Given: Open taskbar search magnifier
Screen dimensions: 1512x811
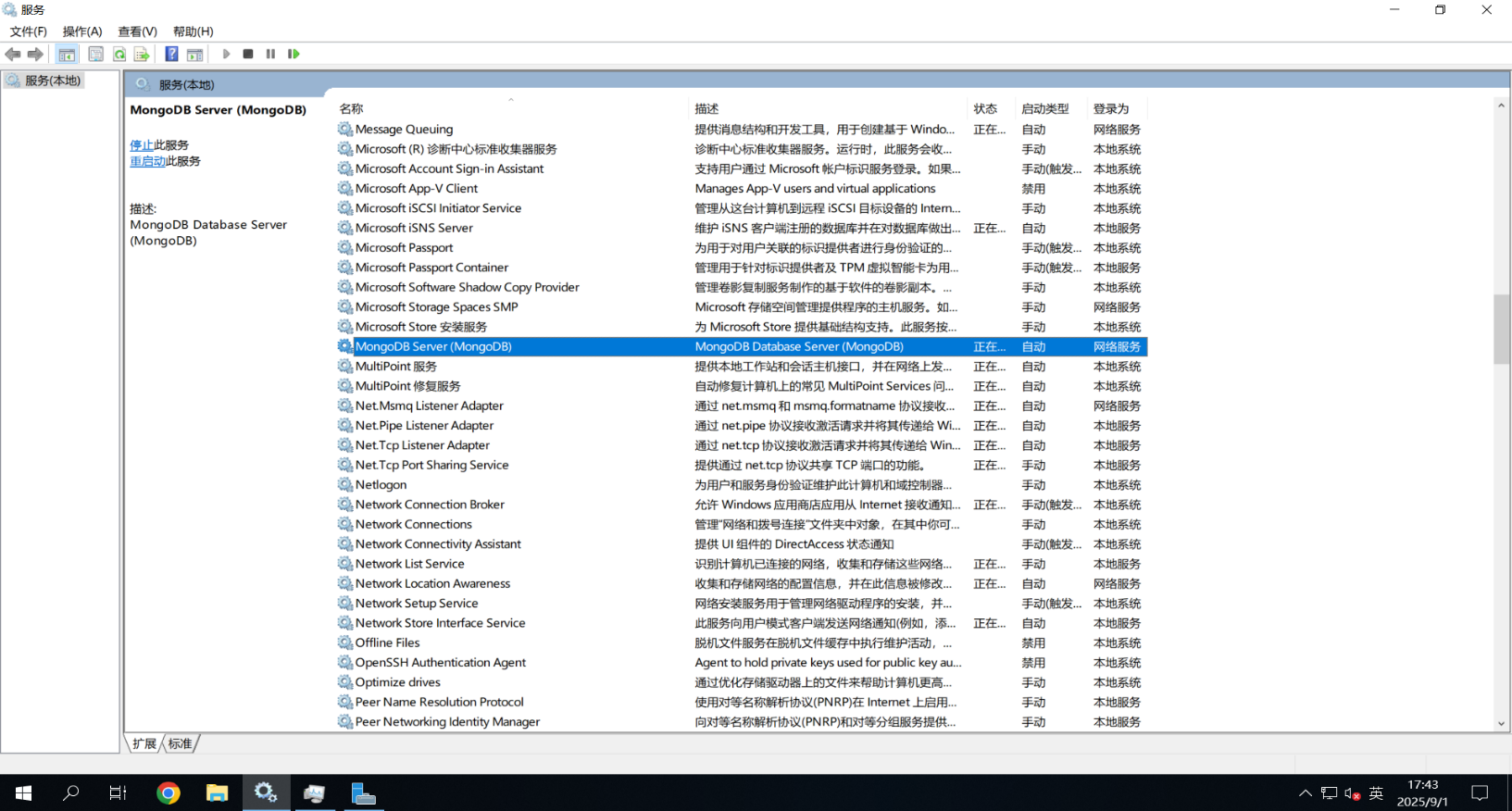Looking at the screenshot, I should click(70, 793).
